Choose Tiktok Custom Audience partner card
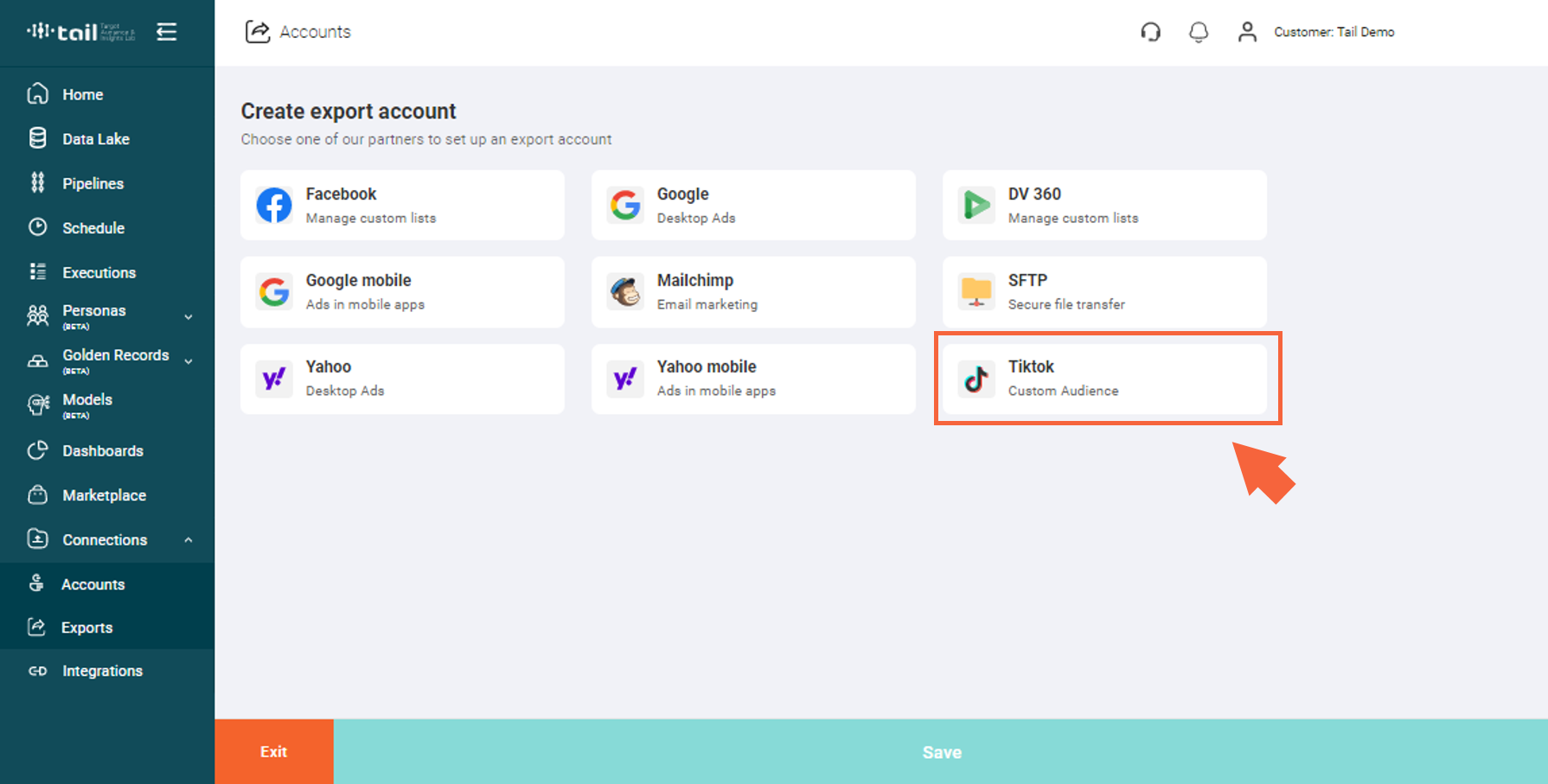The width and height of the screenshot is (1548, 784). click(x=1104, y=379)
